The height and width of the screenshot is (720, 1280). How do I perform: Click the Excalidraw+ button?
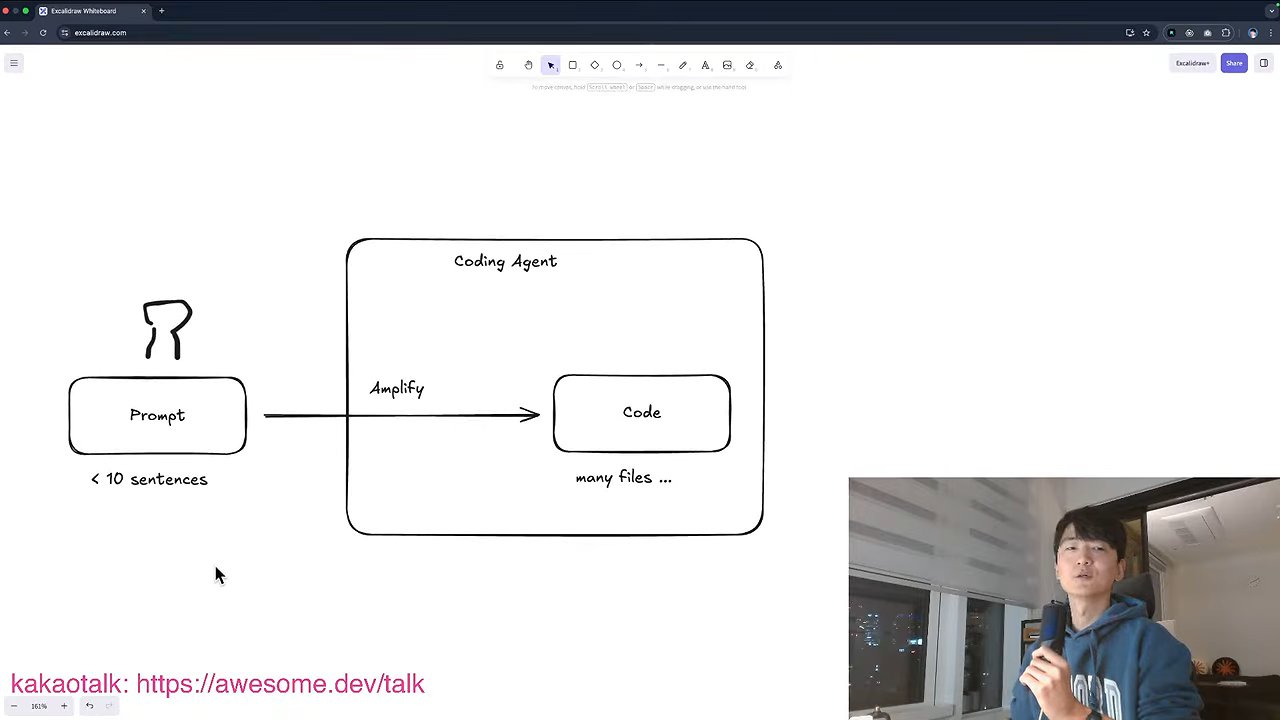click(x=1192, y=63)
